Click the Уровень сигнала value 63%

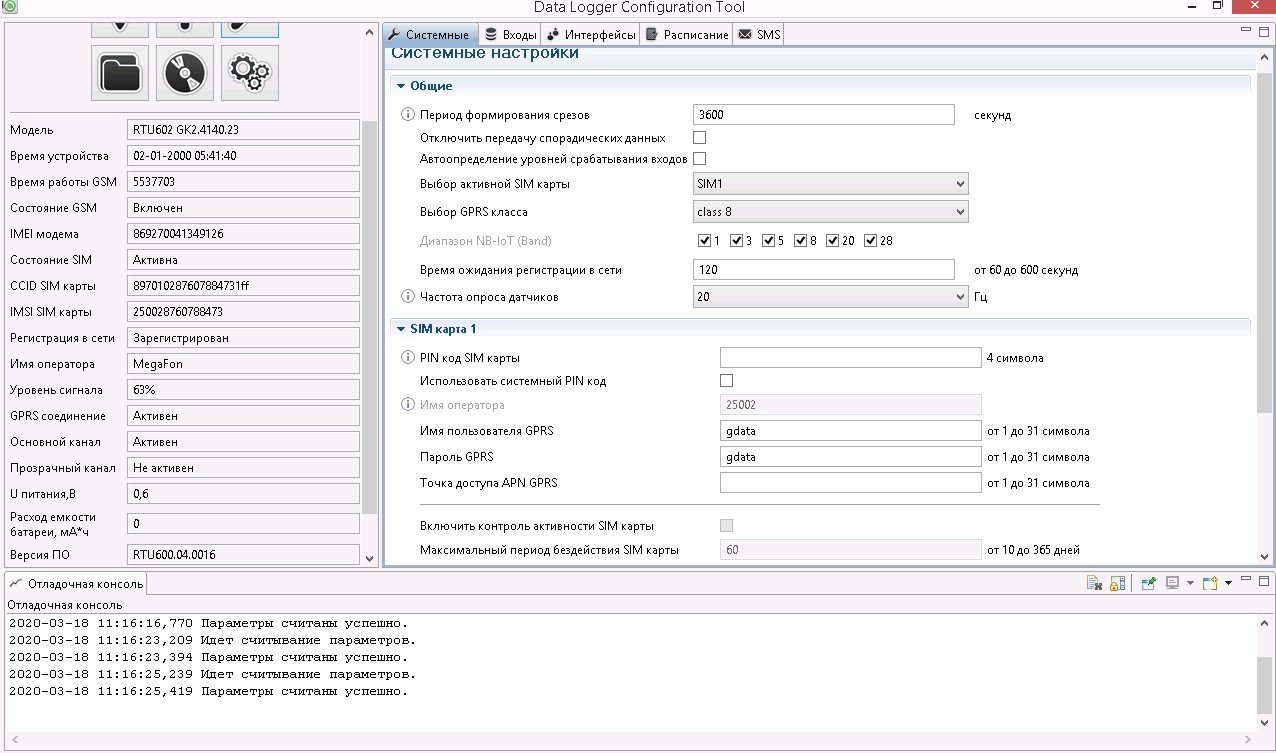click(243, 390)
